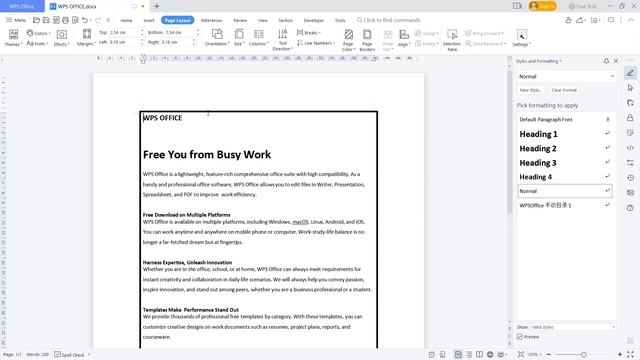Open the Themes gallery
Viewport: 640px width, 360px height.
[13, 38]
